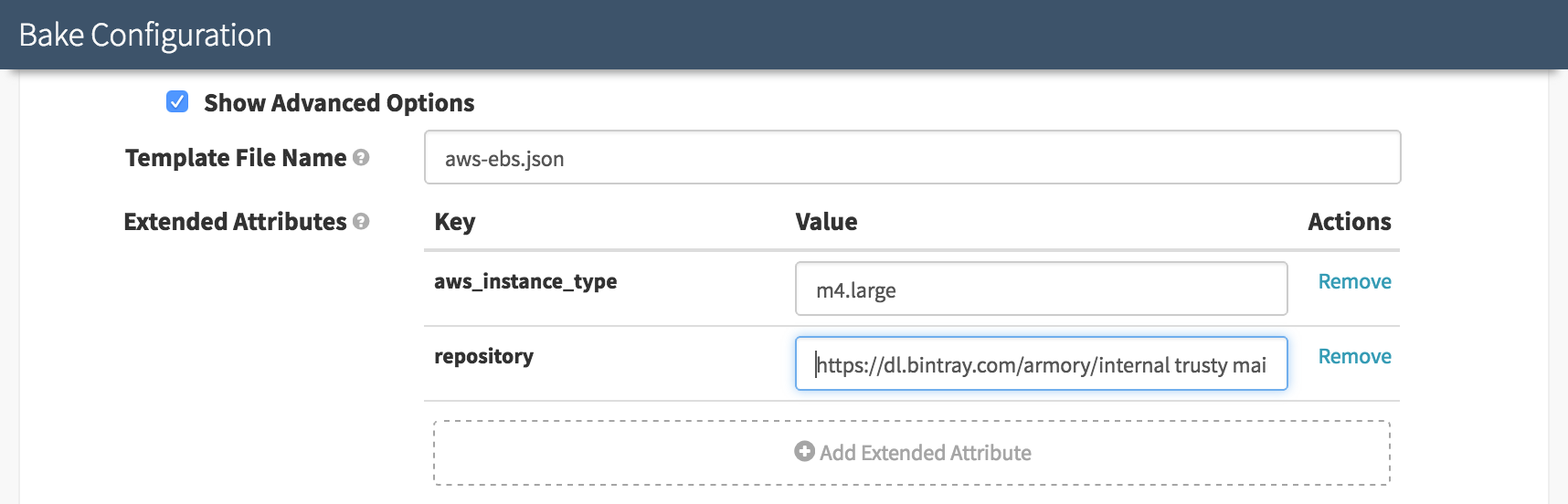This screenshot has width=1568, height=504.
Task: Click the aws_instance_type key name
Action: pos(525,282)
